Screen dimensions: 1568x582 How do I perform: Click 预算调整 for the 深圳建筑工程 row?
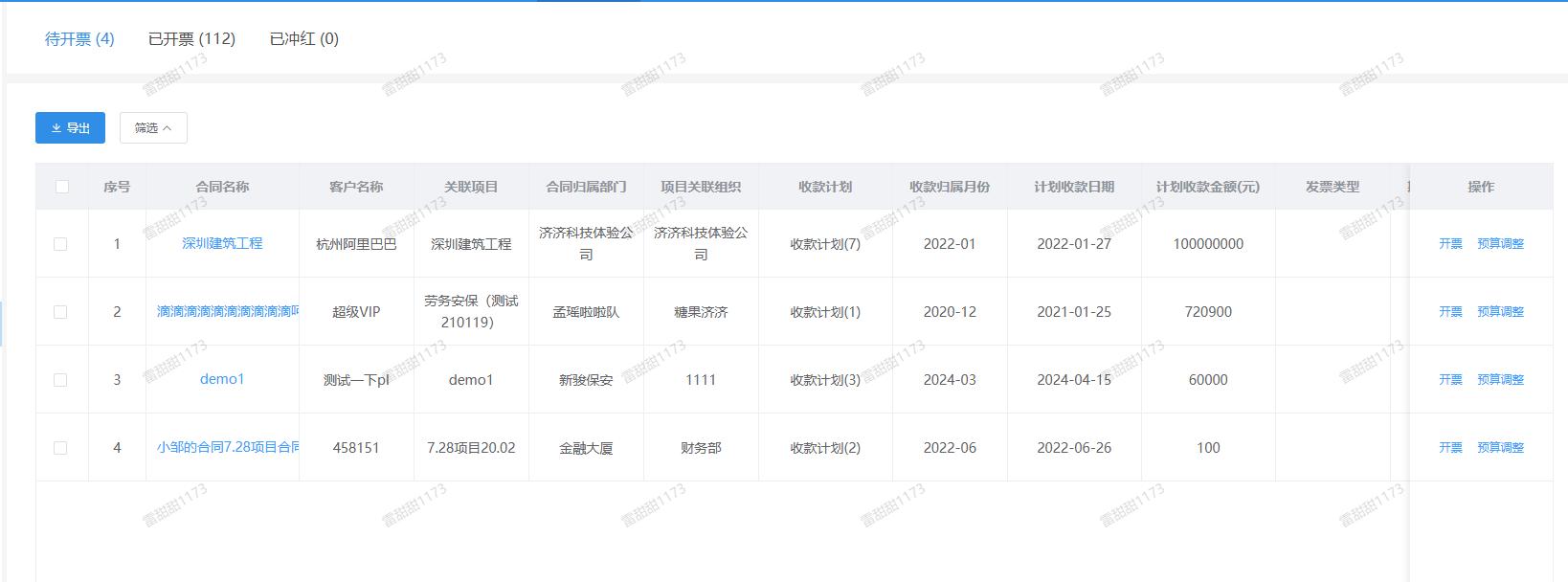point(1500,244)
